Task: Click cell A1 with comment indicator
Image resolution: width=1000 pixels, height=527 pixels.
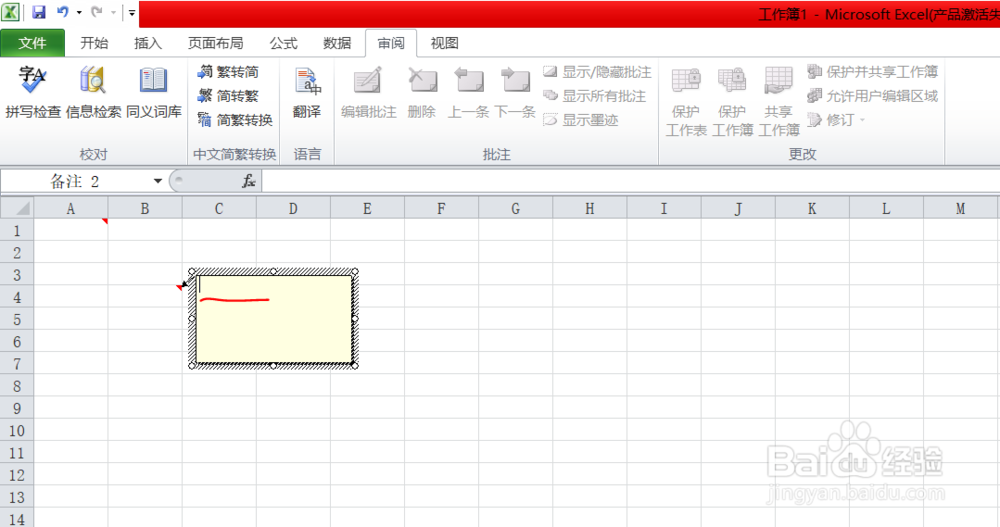Action: 71,230
